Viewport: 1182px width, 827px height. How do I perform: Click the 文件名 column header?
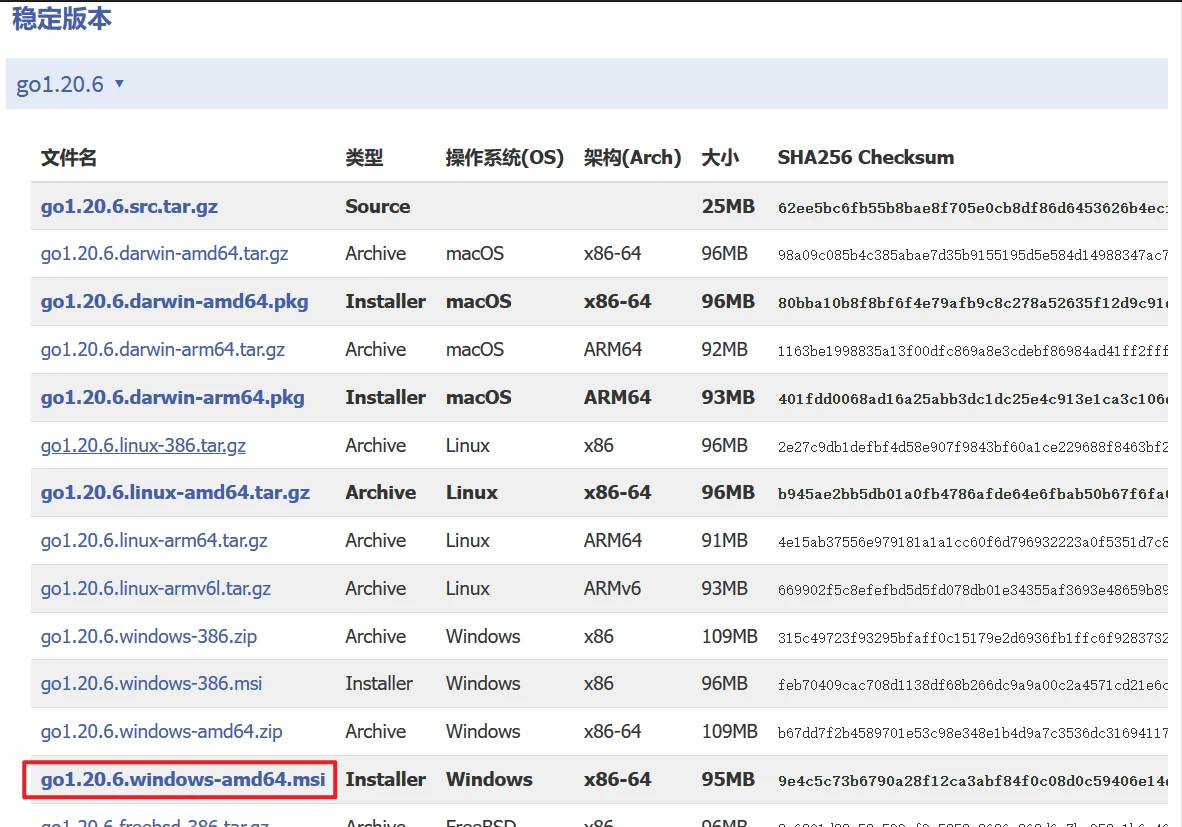click(69, 158)
